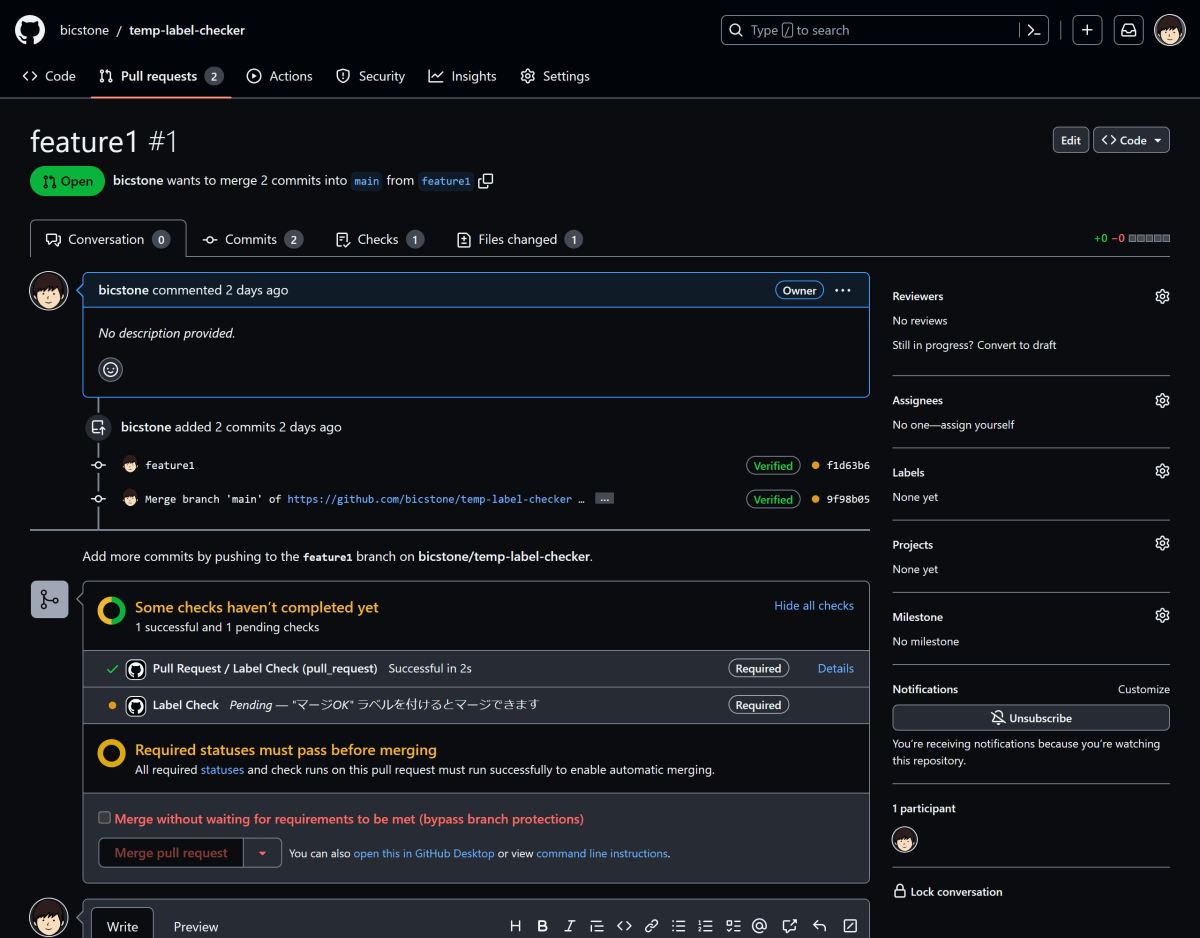Switch editor to Preview tab

coord(196,926)
